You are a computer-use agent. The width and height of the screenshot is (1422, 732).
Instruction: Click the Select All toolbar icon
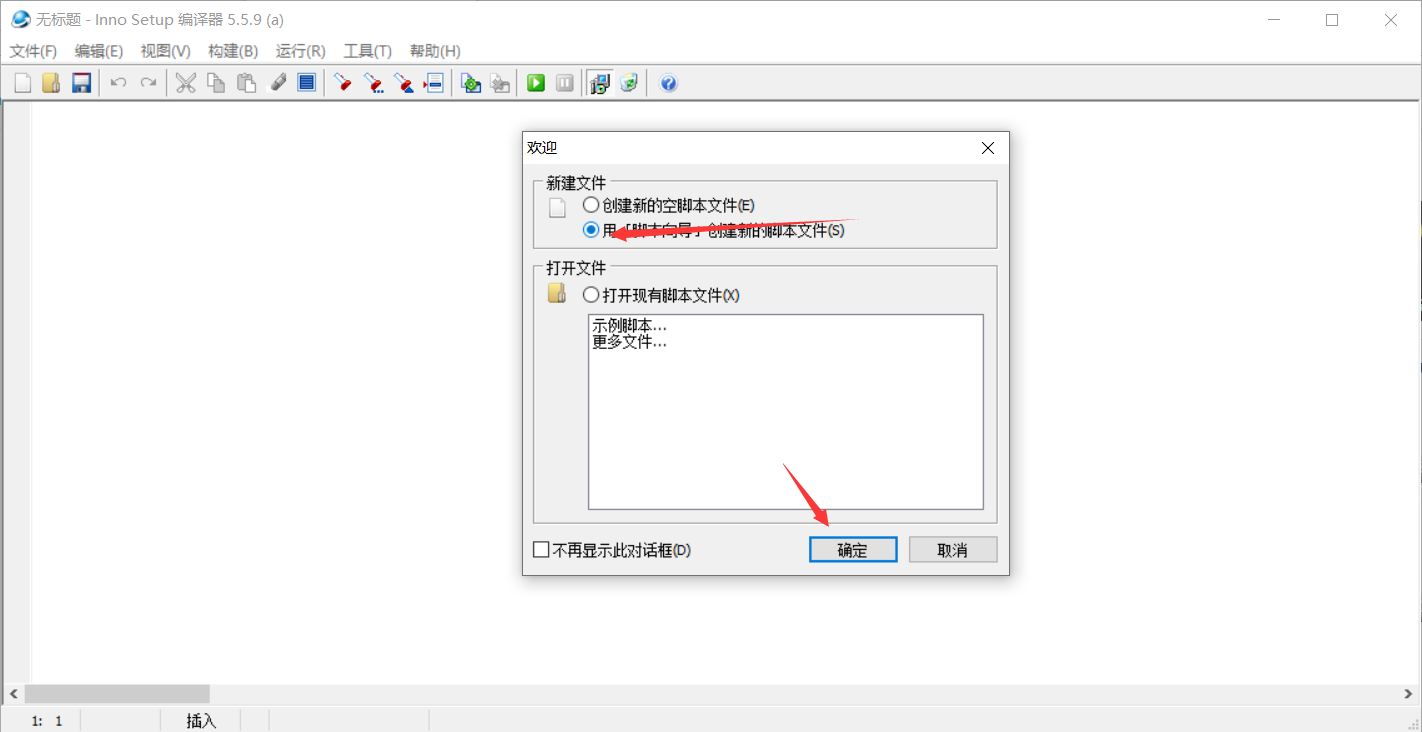[x=307, y=83]
